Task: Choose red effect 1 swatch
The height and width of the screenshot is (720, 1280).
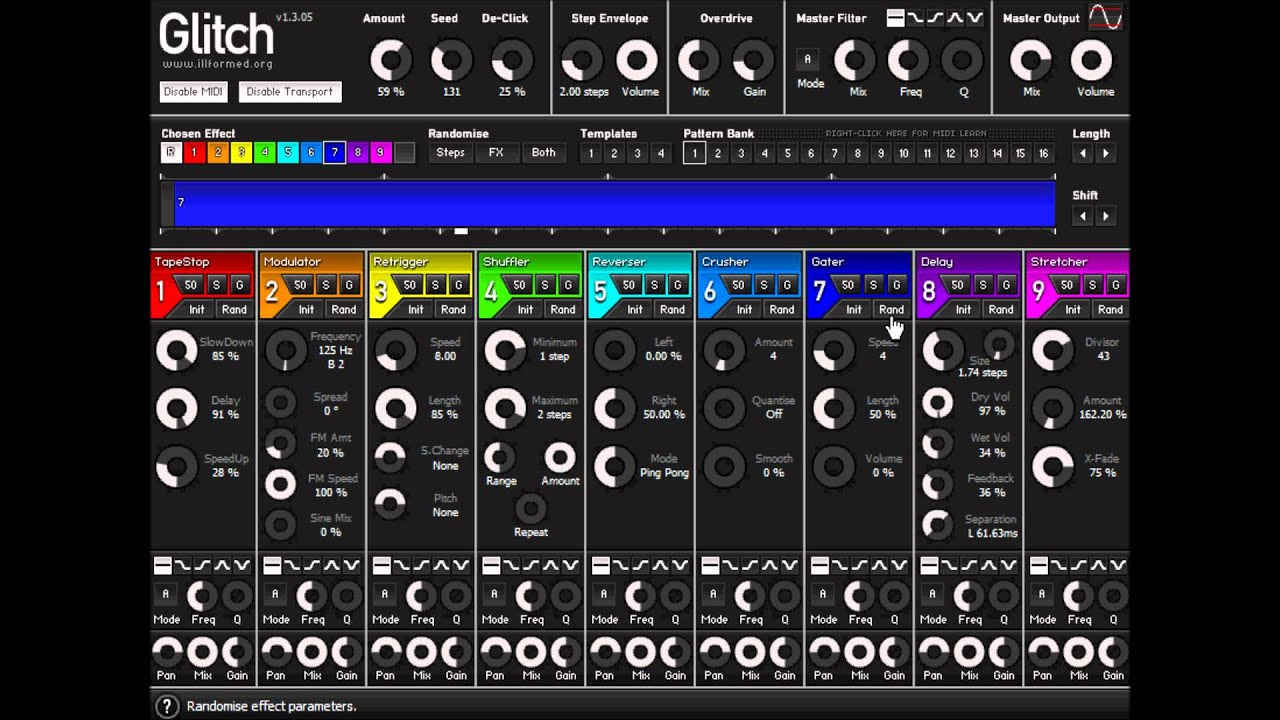Action: pos(194,153)
